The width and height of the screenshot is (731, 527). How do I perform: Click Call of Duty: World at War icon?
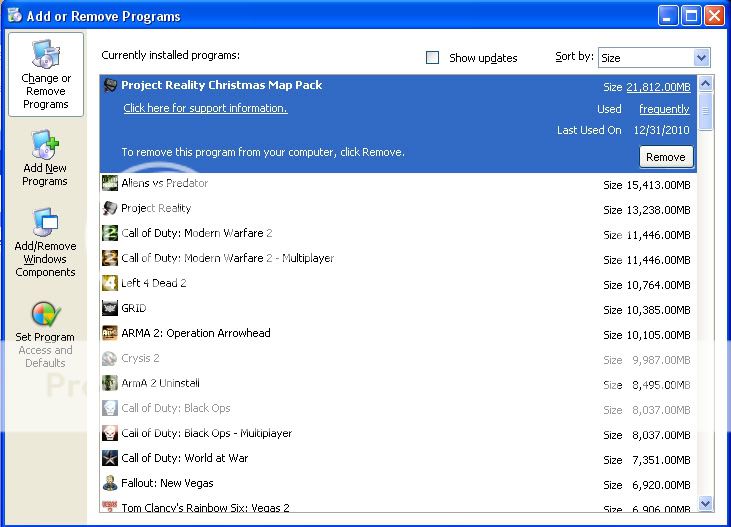(110, 458)
